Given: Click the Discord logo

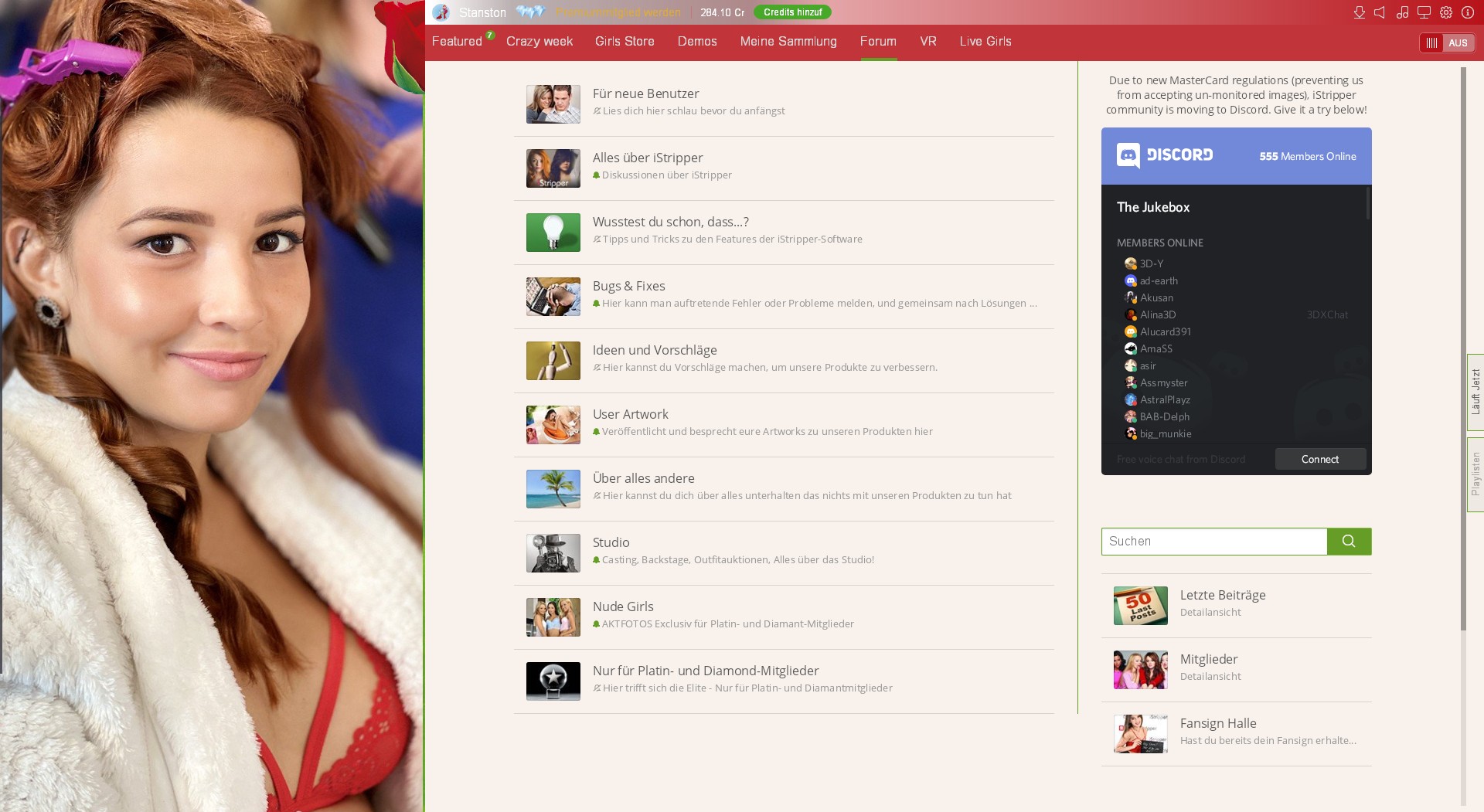Looking at the screenshot, I should (x=1165, y=155).
